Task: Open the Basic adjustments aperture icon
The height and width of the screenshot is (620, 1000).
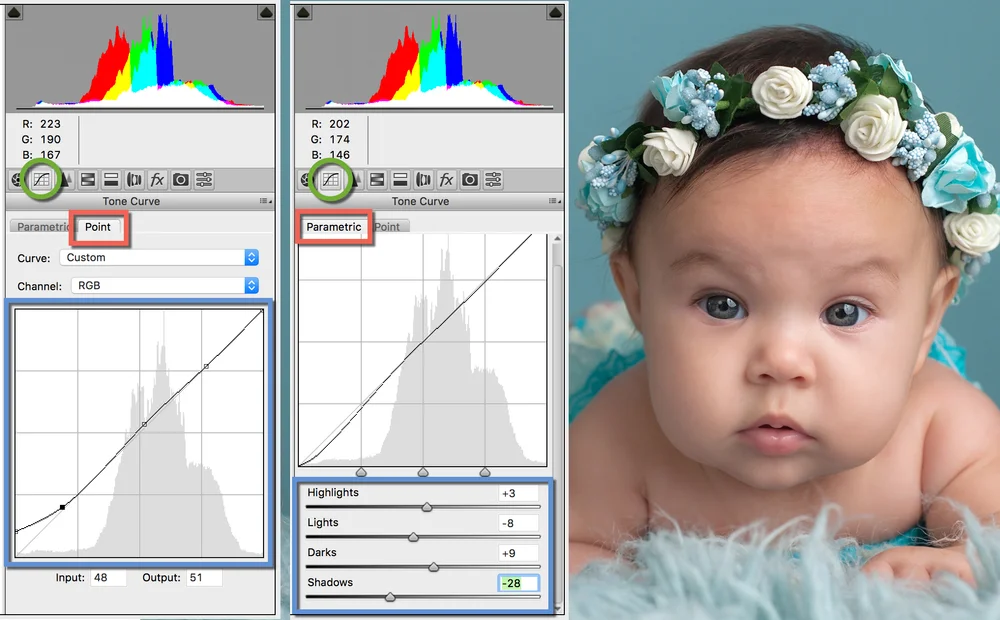Action: point(16,180)
